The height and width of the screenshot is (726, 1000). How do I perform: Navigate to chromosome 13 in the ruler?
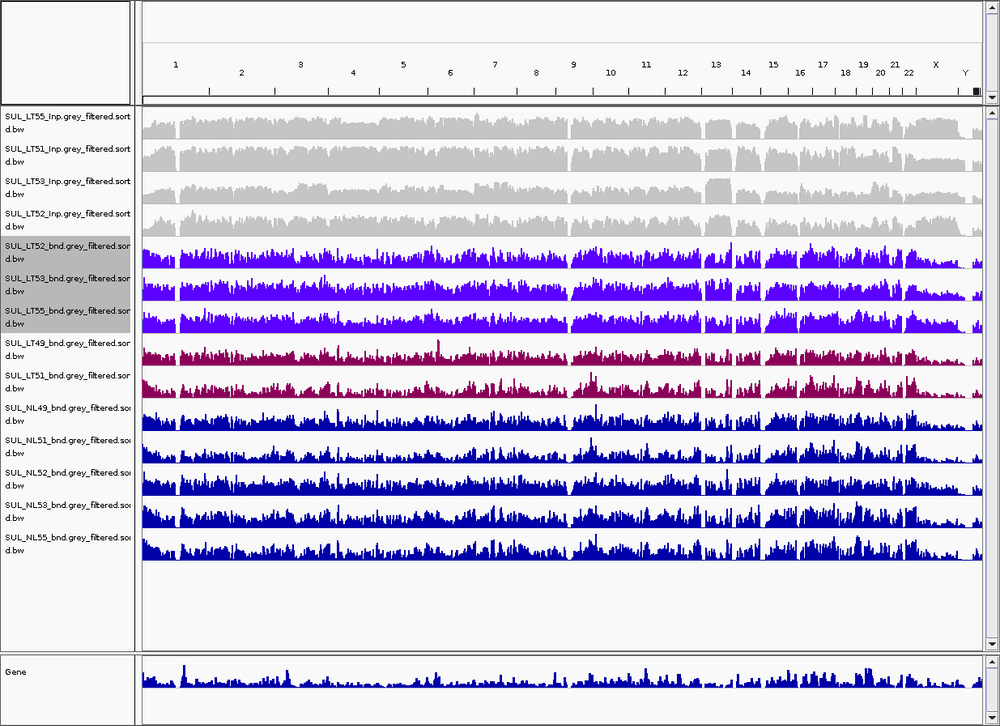(x=716, y=65)
